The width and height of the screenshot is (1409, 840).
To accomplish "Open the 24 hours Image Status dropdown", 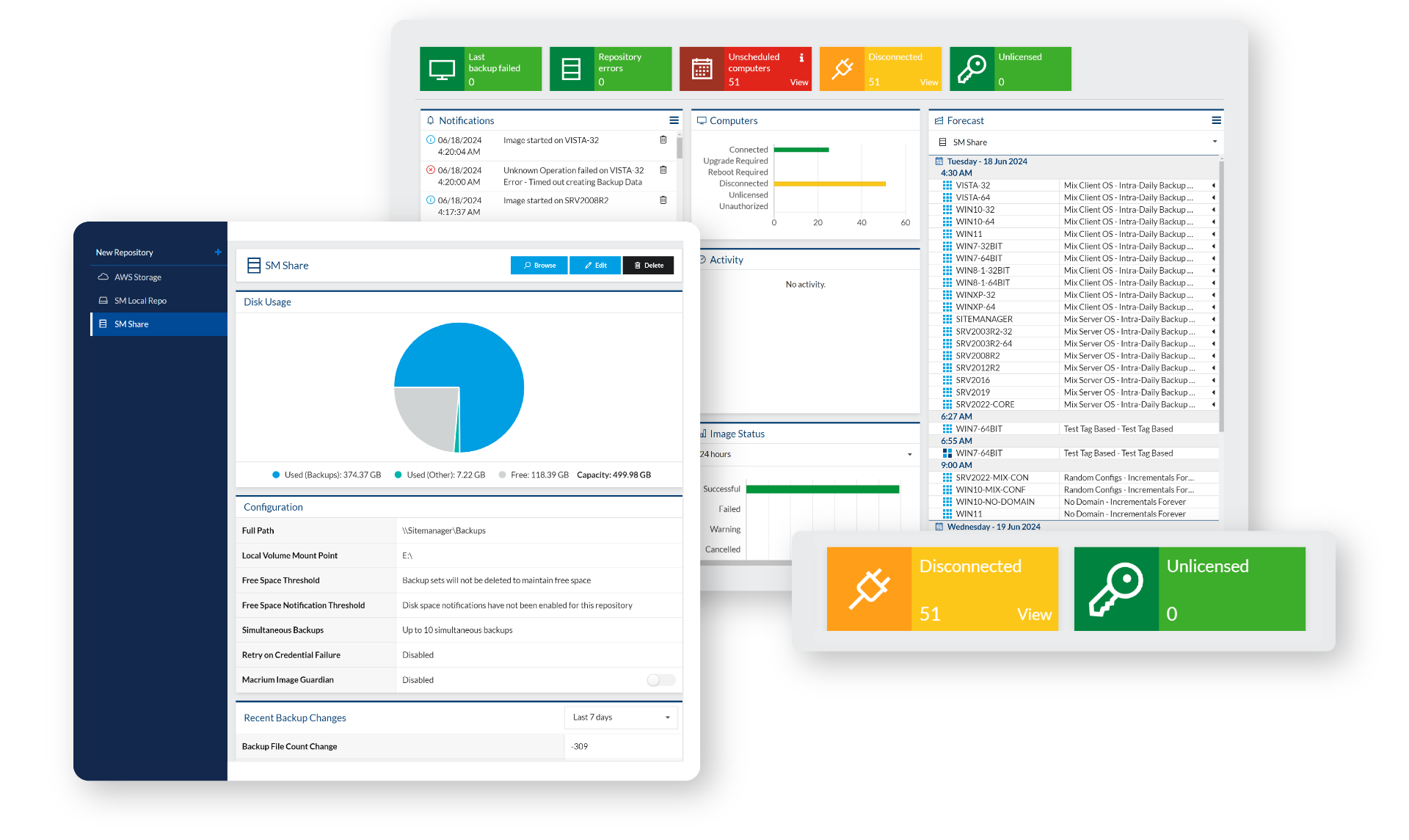I will pos(806,454).
